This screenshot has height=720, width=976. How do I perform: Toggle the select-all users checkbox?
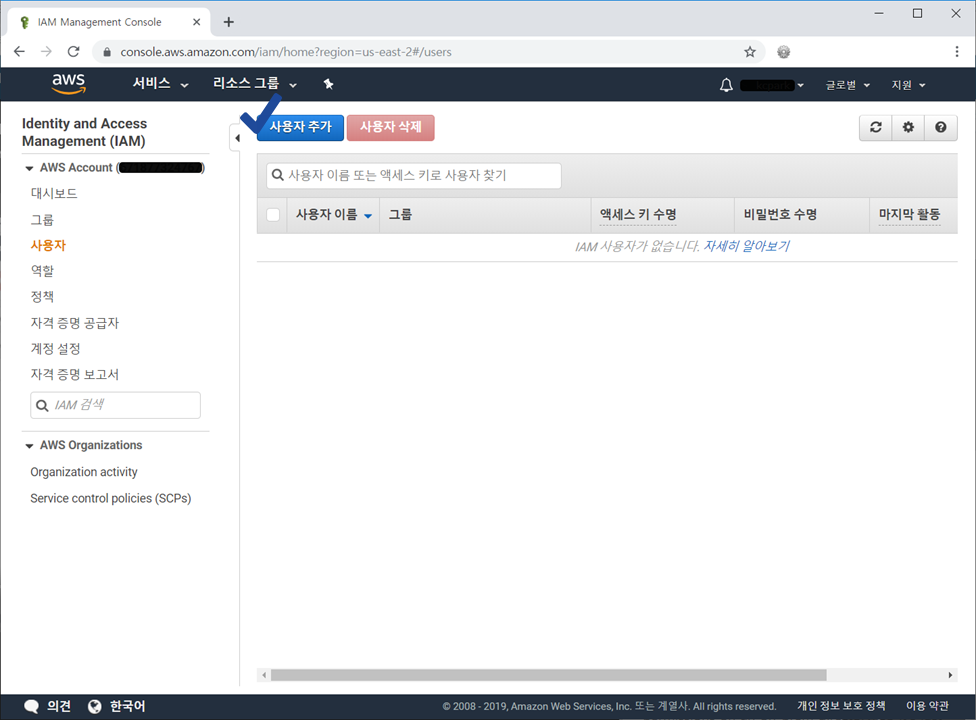pyautogui.click(x=273, y=215)
